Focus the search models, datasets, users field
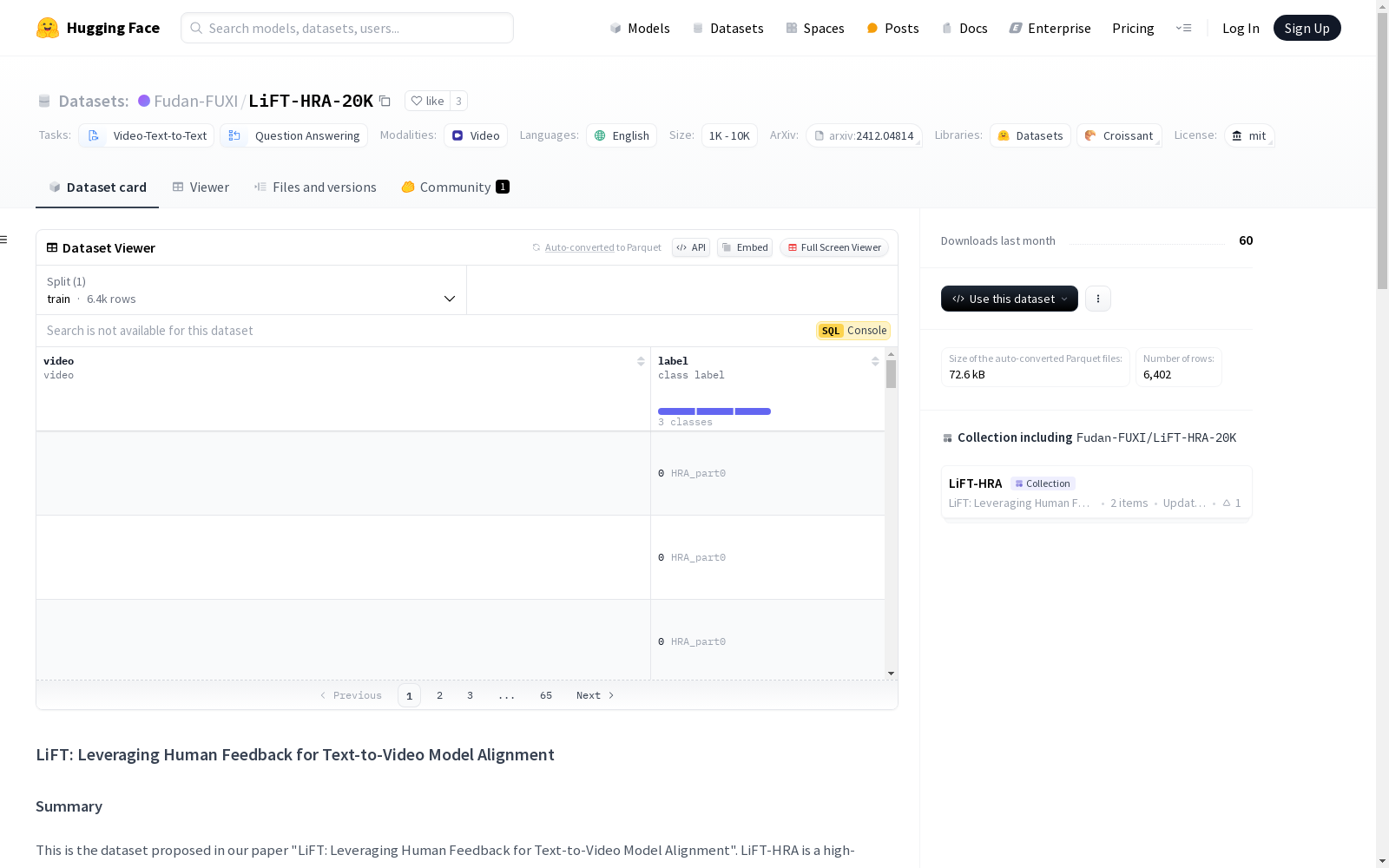The width and height of the screenshot is (1389, 868). click(x=347, y=28)
